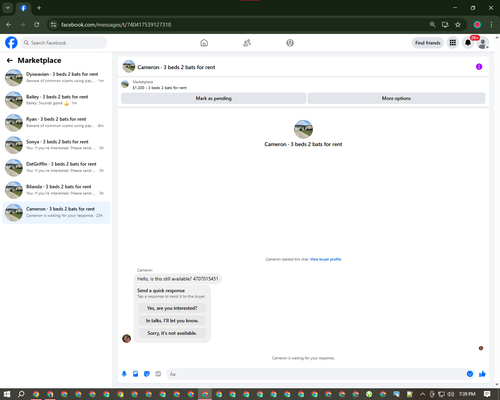Screen dimensions: 500x400
Task: Click the install app icon in address bar
Action: click(x=445, y=24)
